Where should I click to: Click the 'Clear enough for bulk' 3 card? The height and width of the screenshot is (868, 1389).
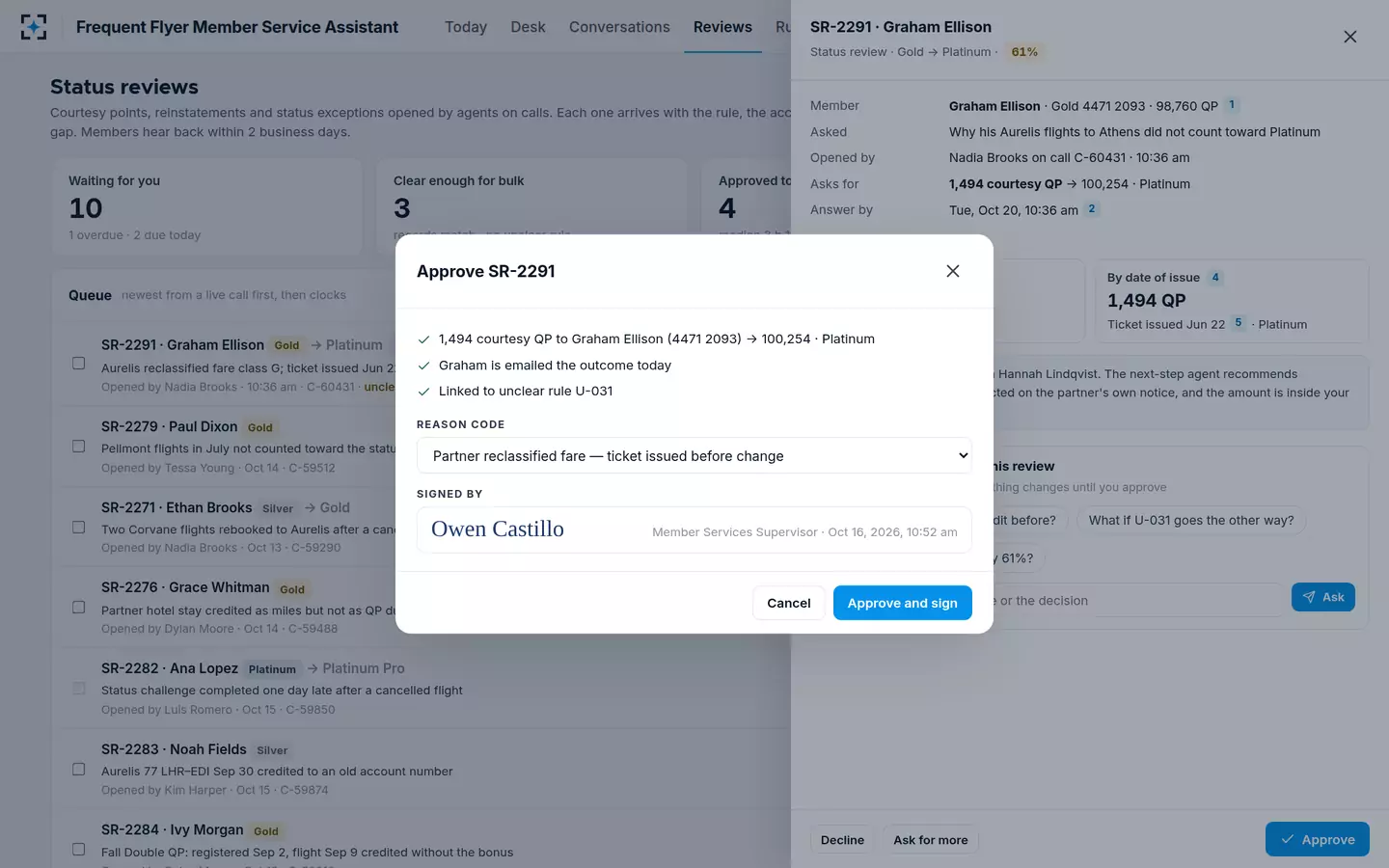(x=531, y=207)
